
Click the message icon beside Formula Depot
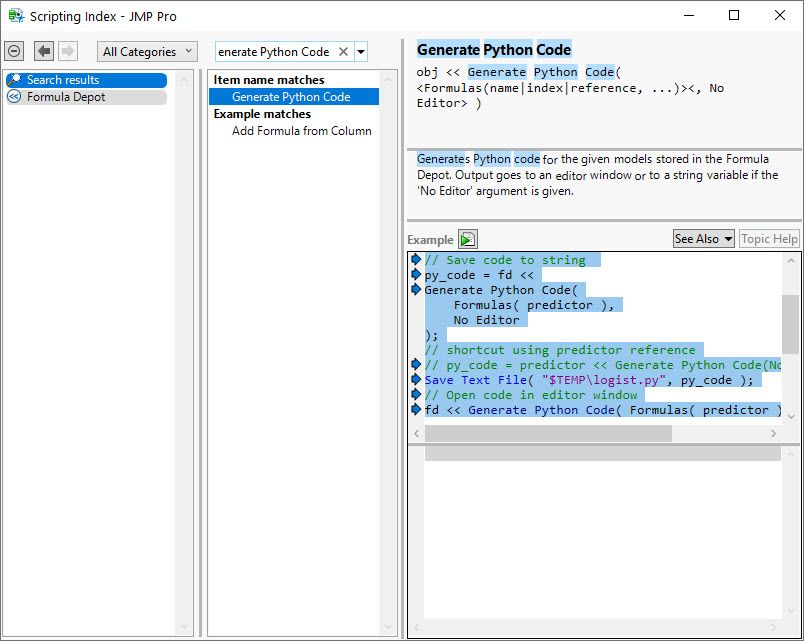click(14, 97)
